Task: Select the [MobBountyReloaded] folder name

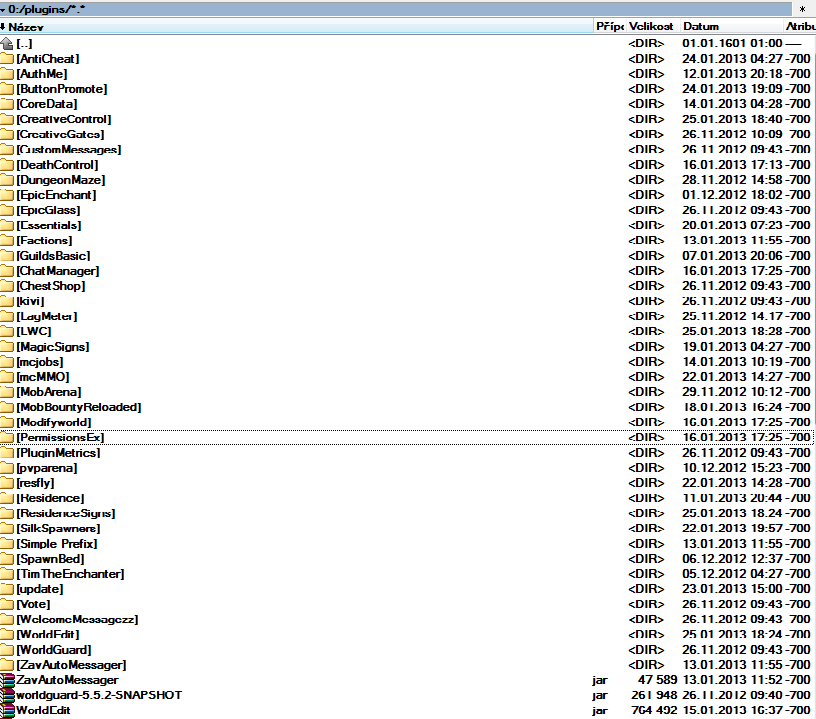Action: point(79,407)
